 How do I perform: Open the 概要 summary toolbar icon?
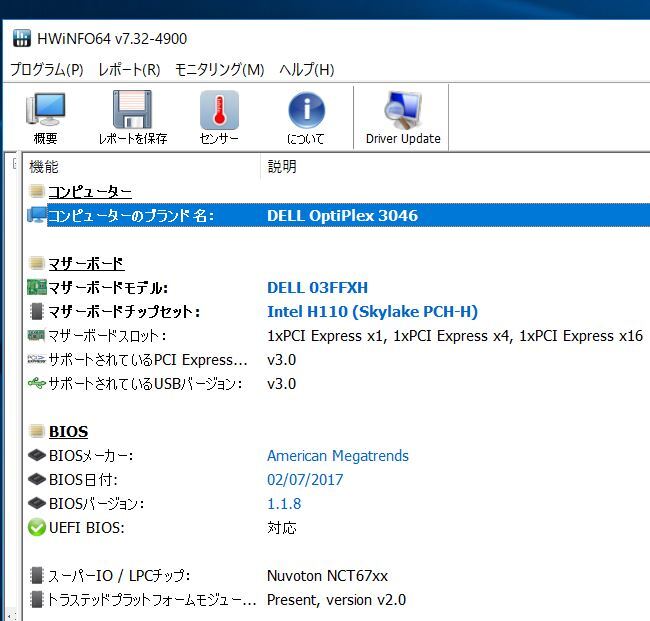pyautogui.click(x=45, y=109)
